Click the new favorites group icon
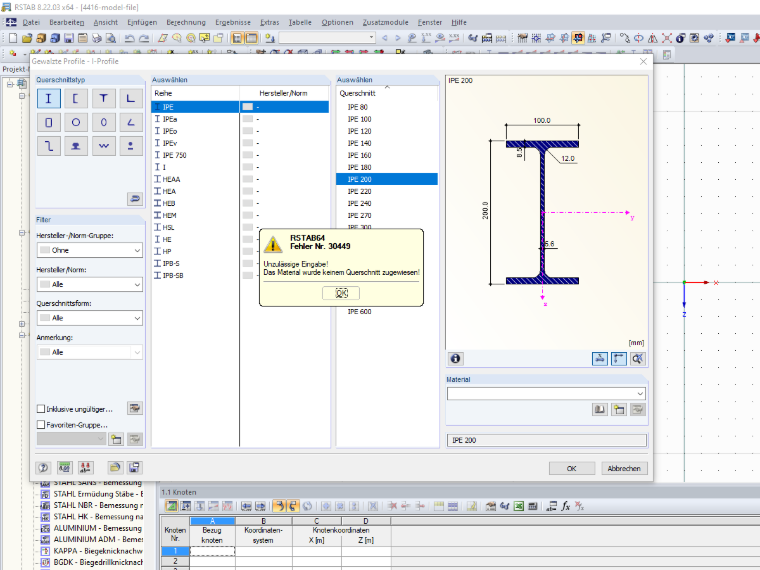 point(116,440)
